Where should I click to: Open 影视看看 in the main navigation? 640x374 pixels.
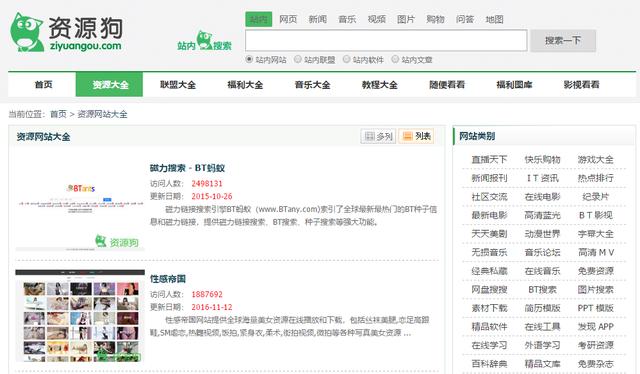pyautogui.click(x=582, y=85)
